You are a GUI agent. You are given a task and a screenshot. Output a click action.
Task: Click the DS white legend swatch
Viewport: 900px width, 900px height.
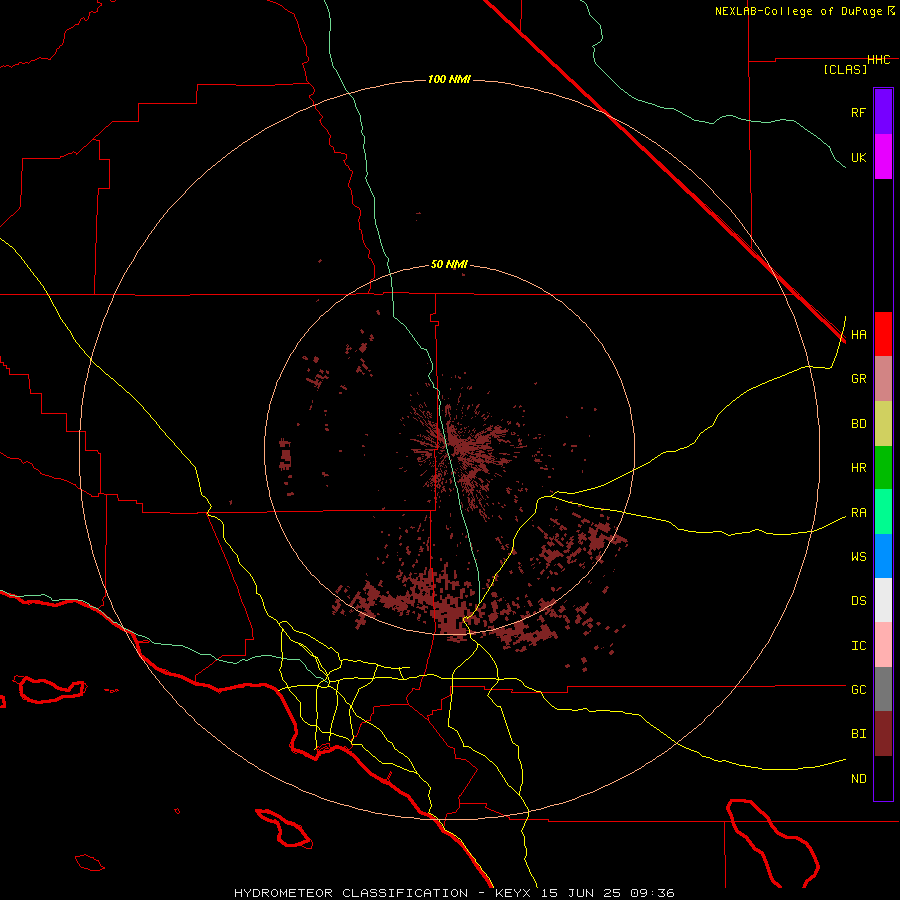pos(883,600)
